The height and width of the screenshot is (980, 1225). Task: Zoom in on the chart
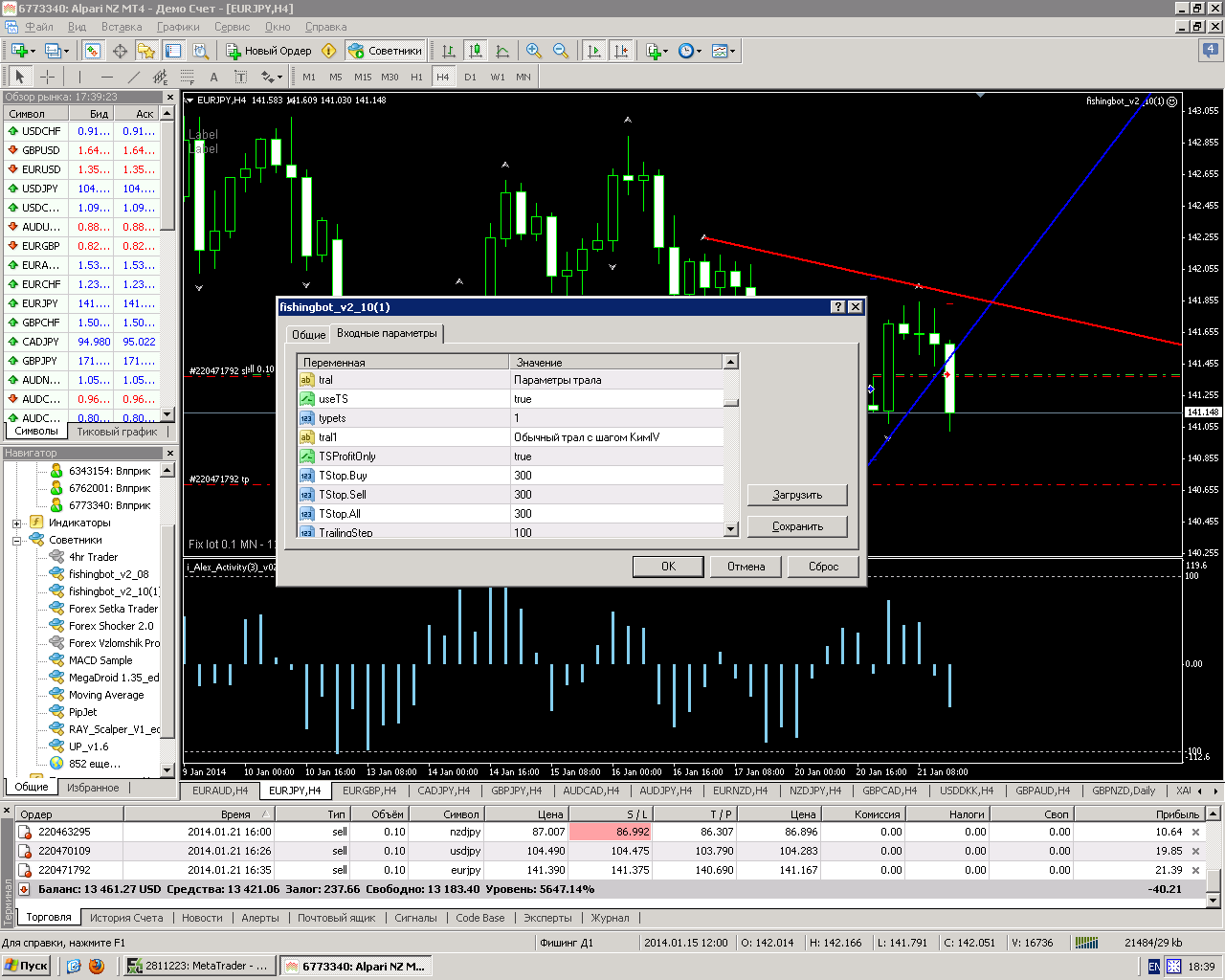pos(534,51)
